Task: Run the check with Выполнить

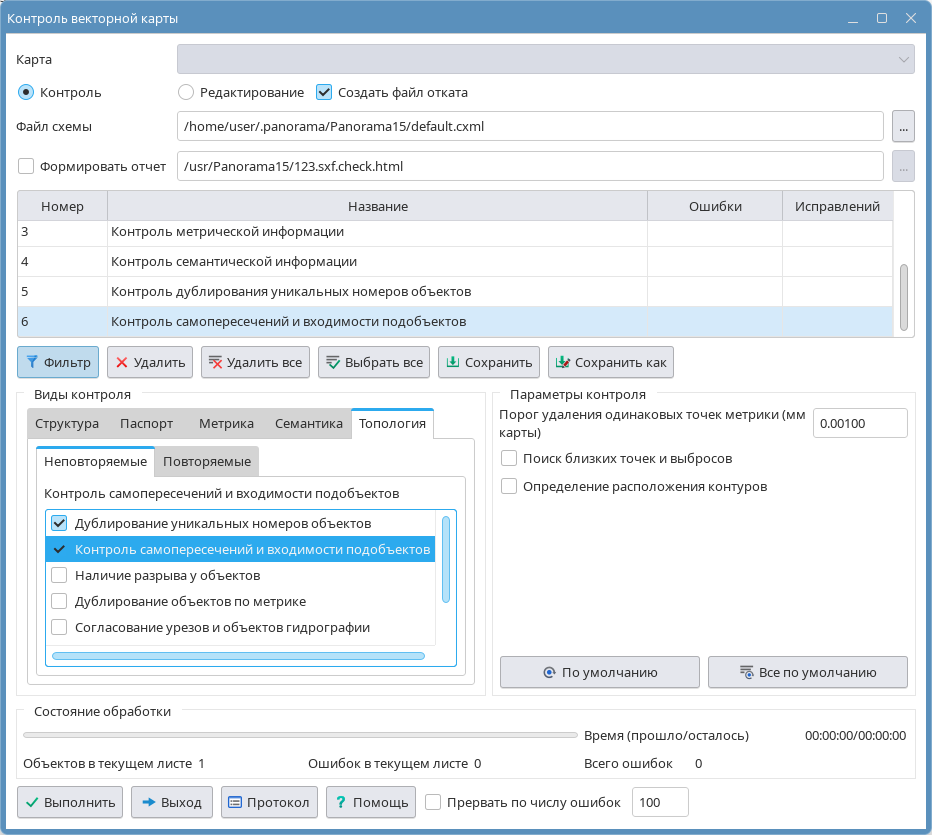Action: pyautogui.click(x=70, y=802)
